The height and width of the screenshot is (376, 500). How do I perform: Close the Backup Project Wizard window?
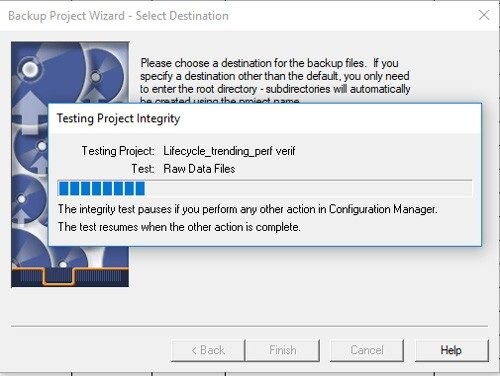484,15
